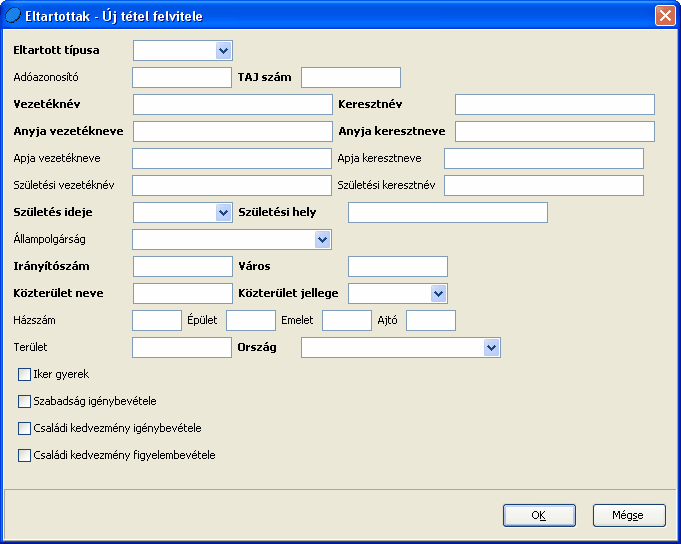Tick the Iker gyerek checkbox
The width and height of the screenshot is (681, 544).
(x=24, y=374)
